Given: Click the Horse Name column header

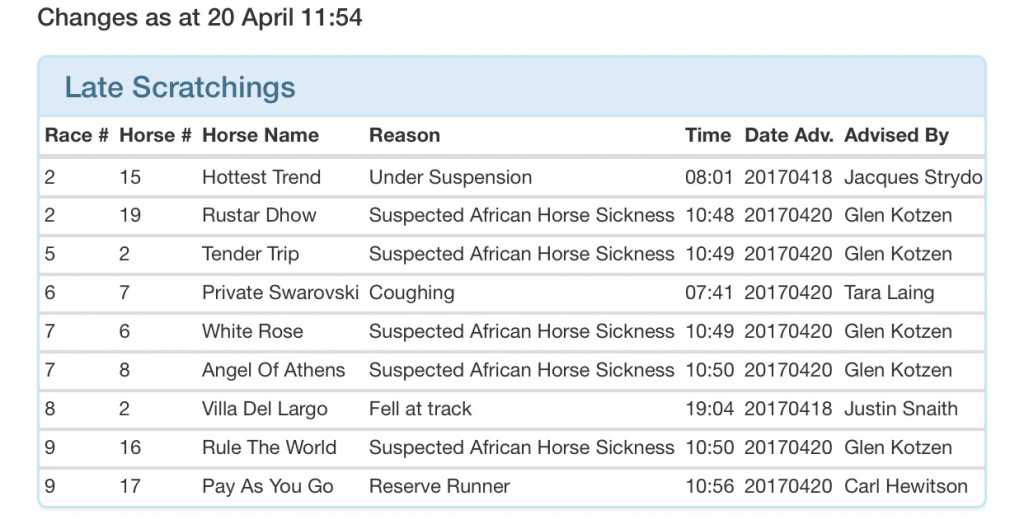Looking at the screenshot, I should 260,135.
